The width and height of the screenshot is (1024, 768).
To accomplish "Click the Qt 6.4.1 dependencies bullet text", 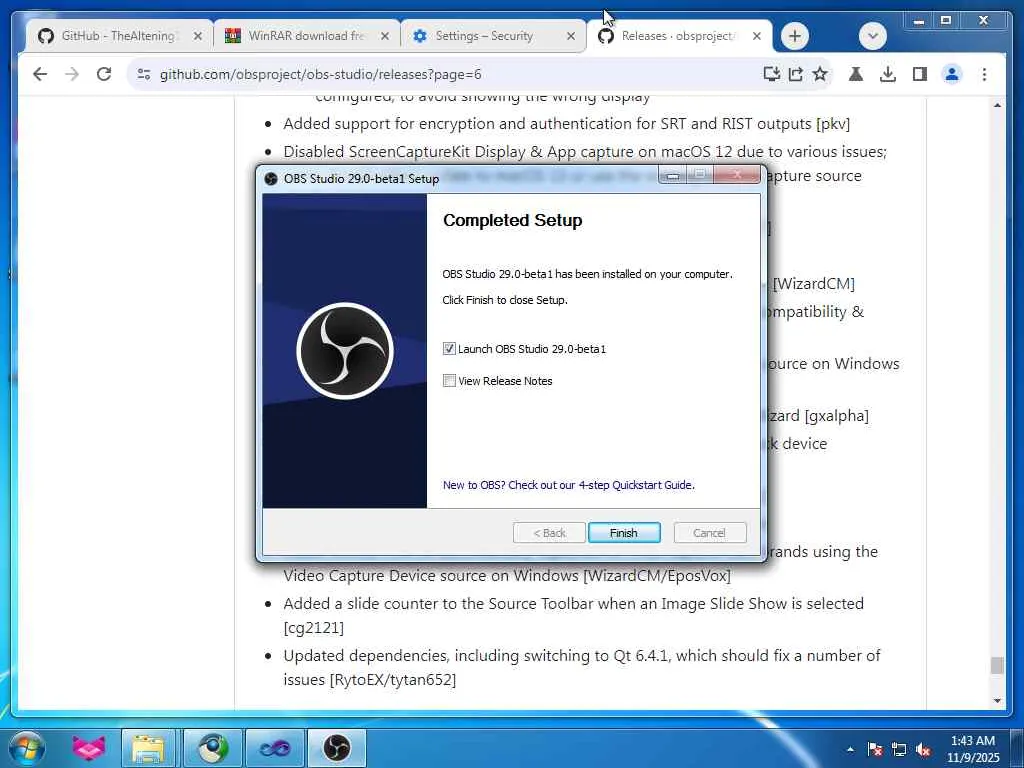I will pos(582,667).
